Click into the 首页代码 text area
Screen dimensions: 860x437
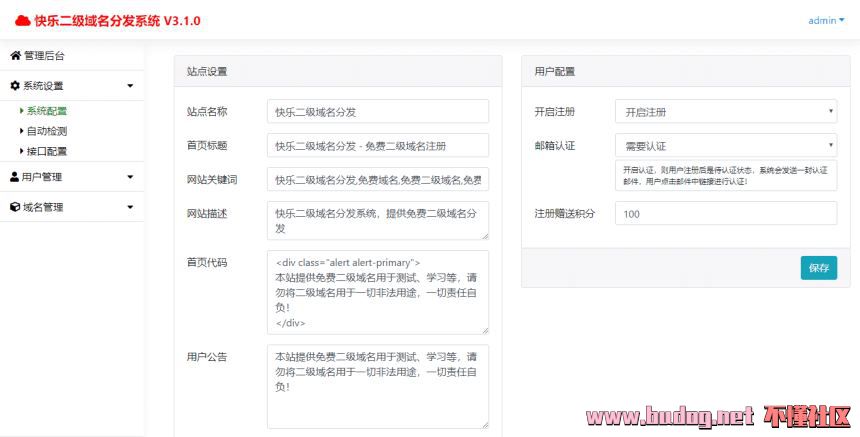pos(377,291)
